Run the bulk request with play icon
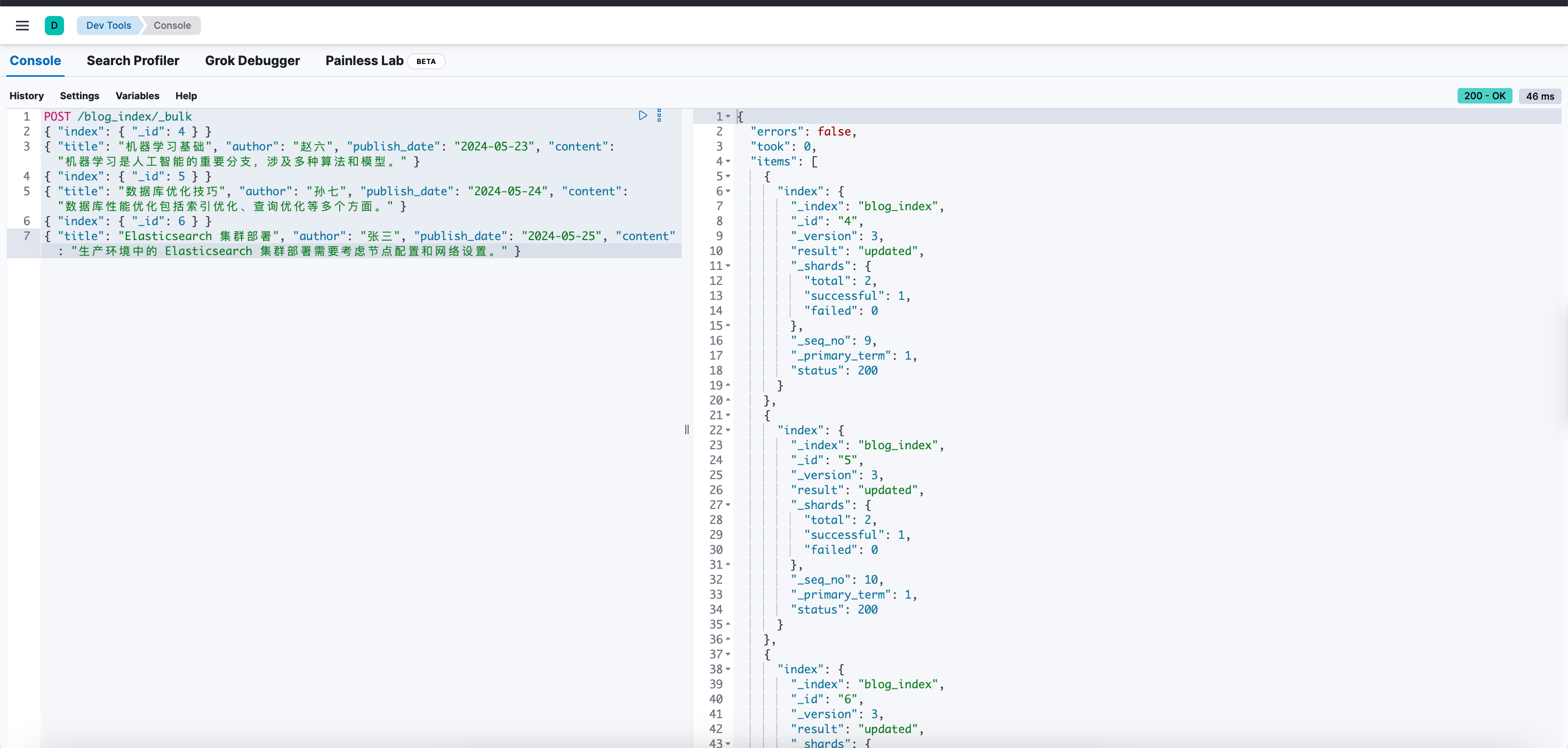The image size is (1568, 748). tap(643, 116)
